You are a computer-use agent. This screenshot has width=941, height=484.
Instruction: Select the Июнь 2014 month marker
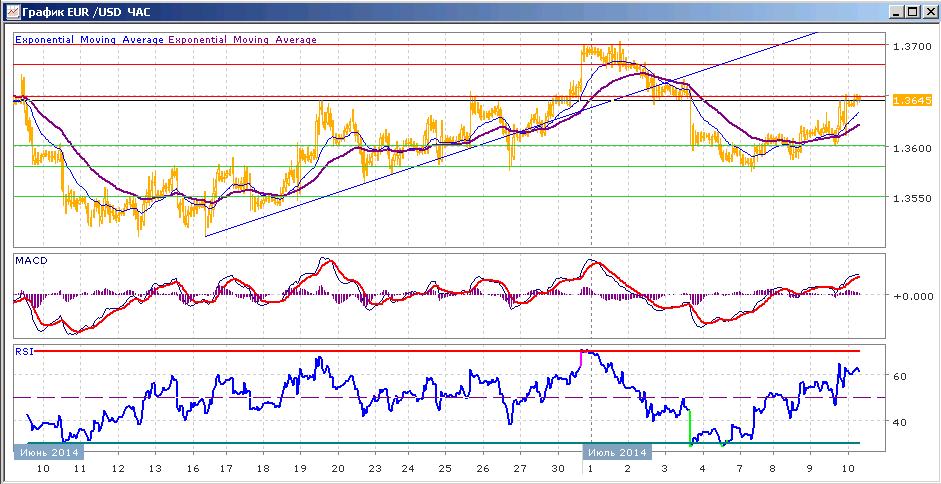[x=48, y=452]
